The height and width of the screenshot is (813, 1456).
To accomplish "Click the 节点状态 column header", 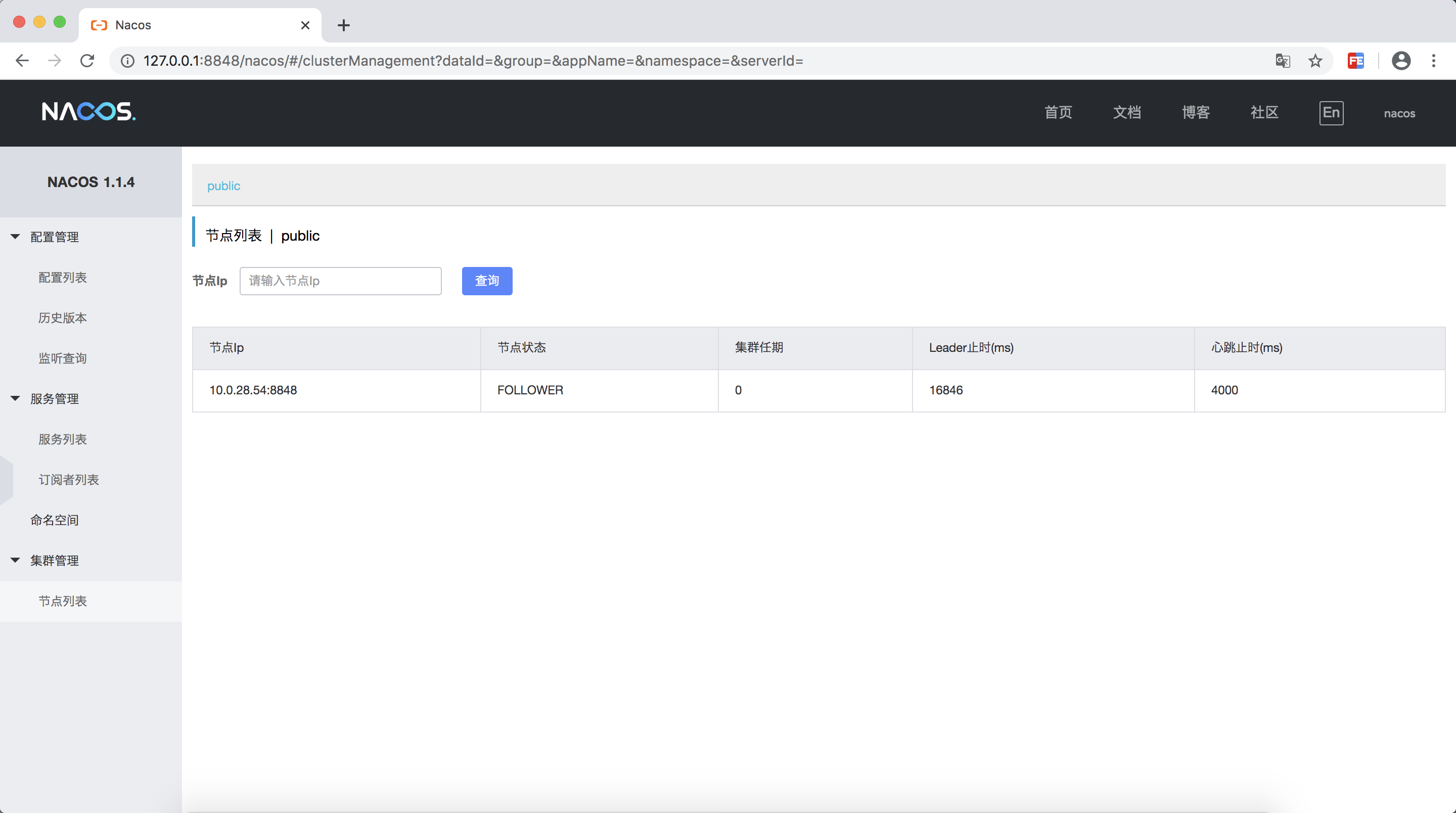I will [x=599, y=348].
